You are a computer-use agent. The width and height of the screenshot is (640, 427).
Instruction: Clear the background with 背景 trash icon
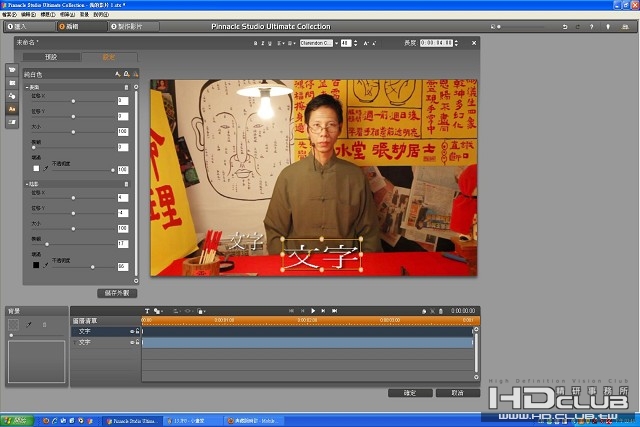tap(44, 325)
